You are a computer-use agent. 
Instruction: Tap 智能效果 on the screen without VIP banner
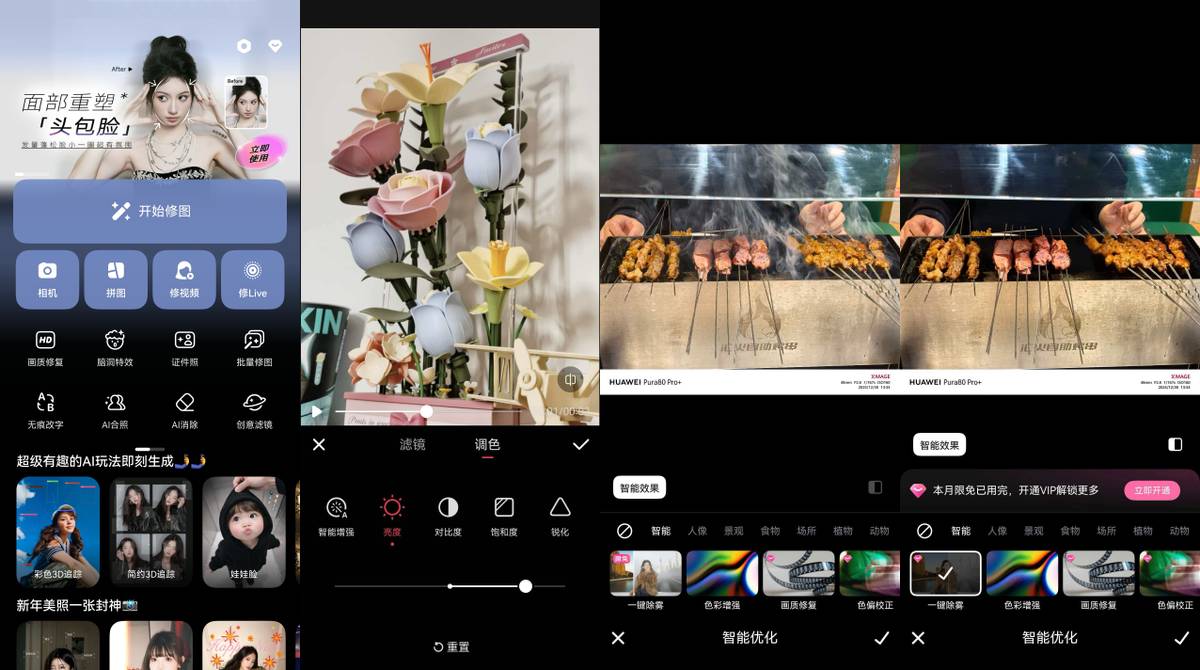(x=639, y=488)
